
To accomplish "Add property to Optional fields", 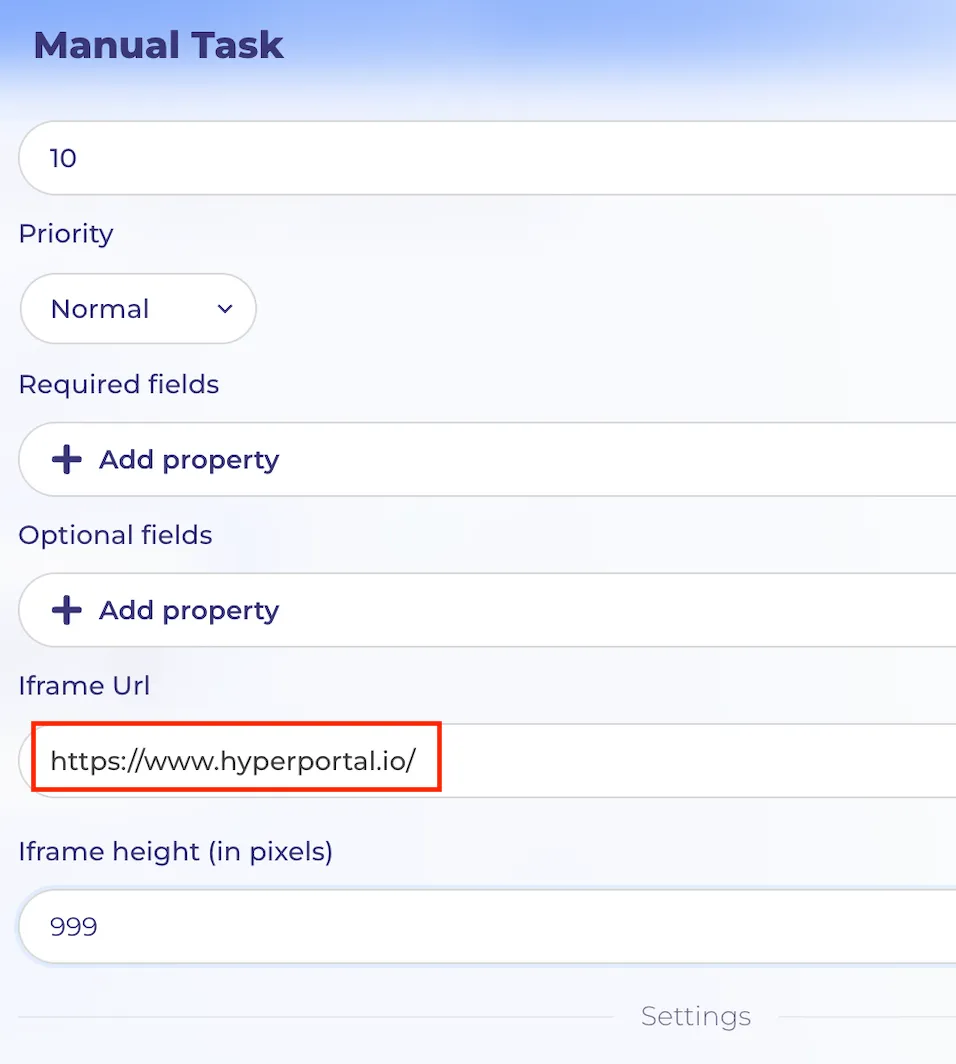I will [x=487, y=610].
